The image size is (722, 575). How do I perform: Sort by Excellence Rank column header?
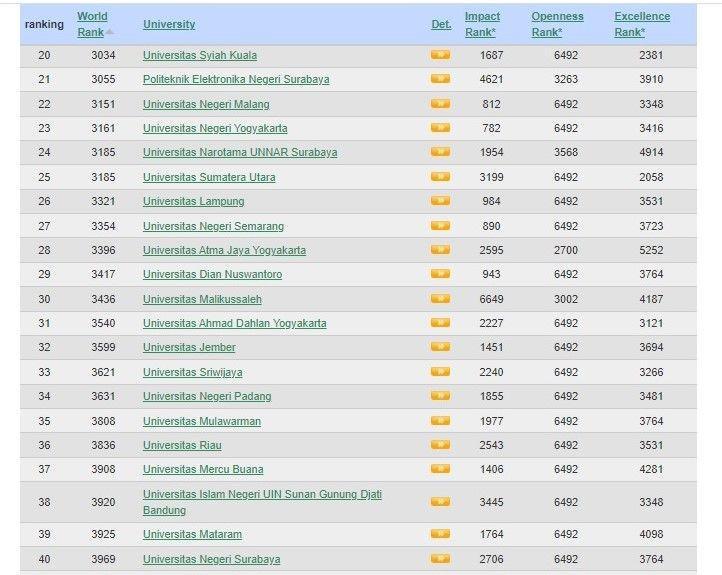coord(642,24)
